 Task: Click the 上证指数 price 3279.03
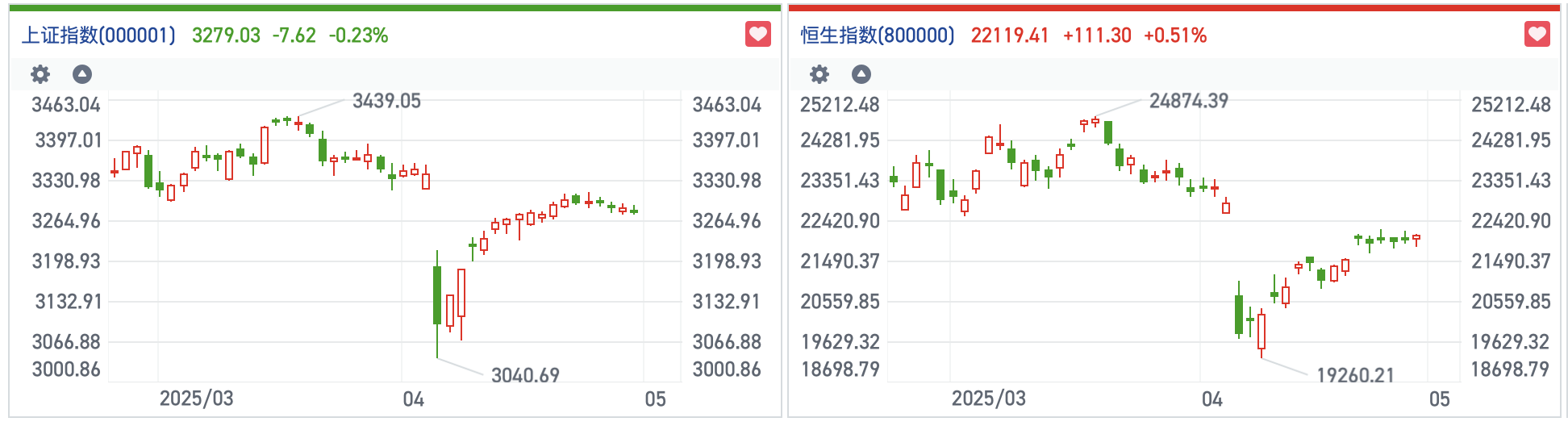(226, 35)
